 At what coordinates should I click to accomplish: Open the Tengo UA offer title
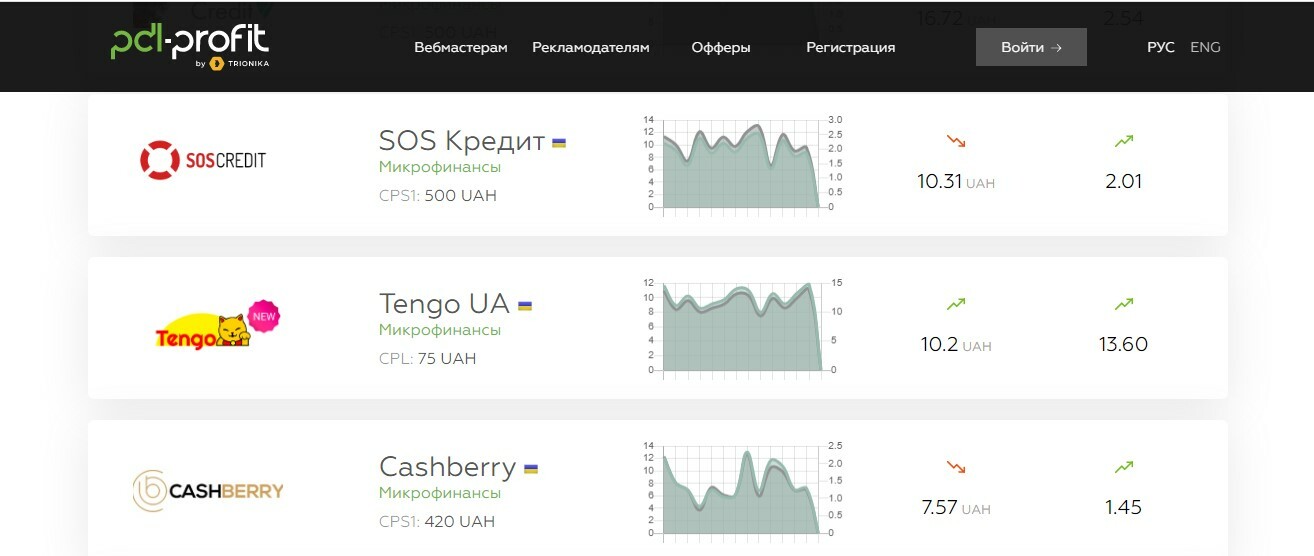pos(444,303)
